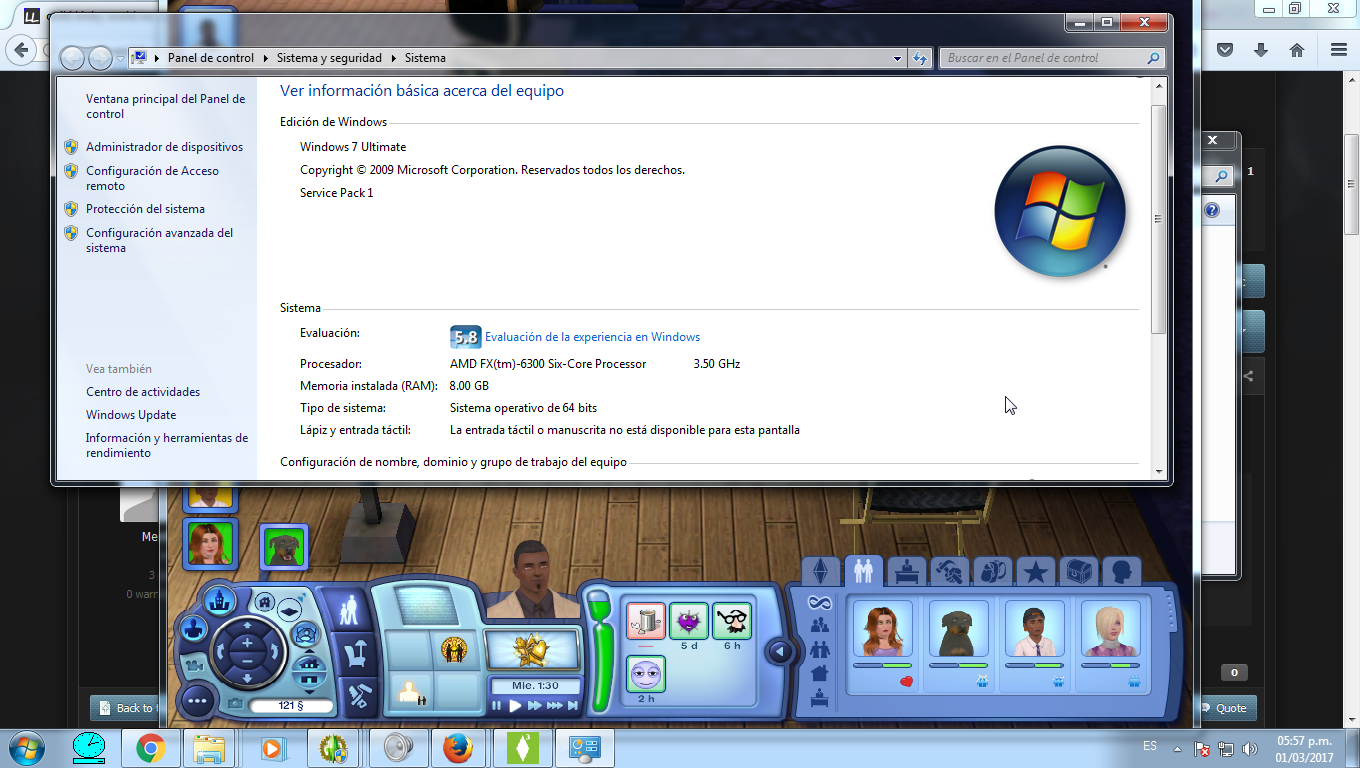This screenshot has width=1360, height=768.
Task: Pause the Sims game
Action: (497, 705)
